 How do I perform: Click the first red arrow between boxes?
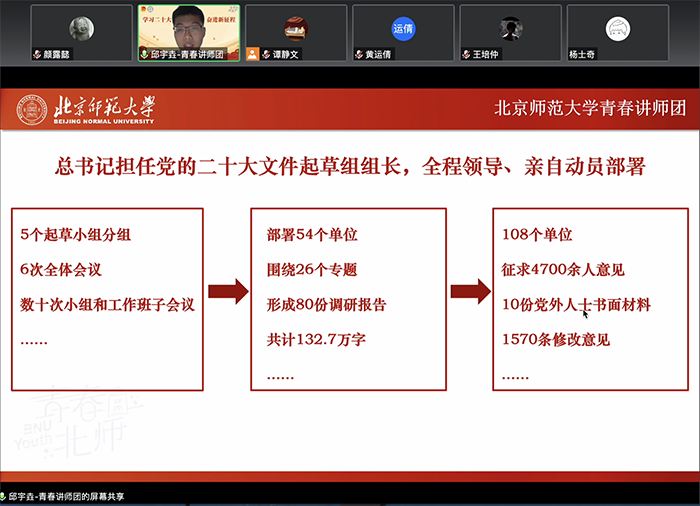[228, 292]
